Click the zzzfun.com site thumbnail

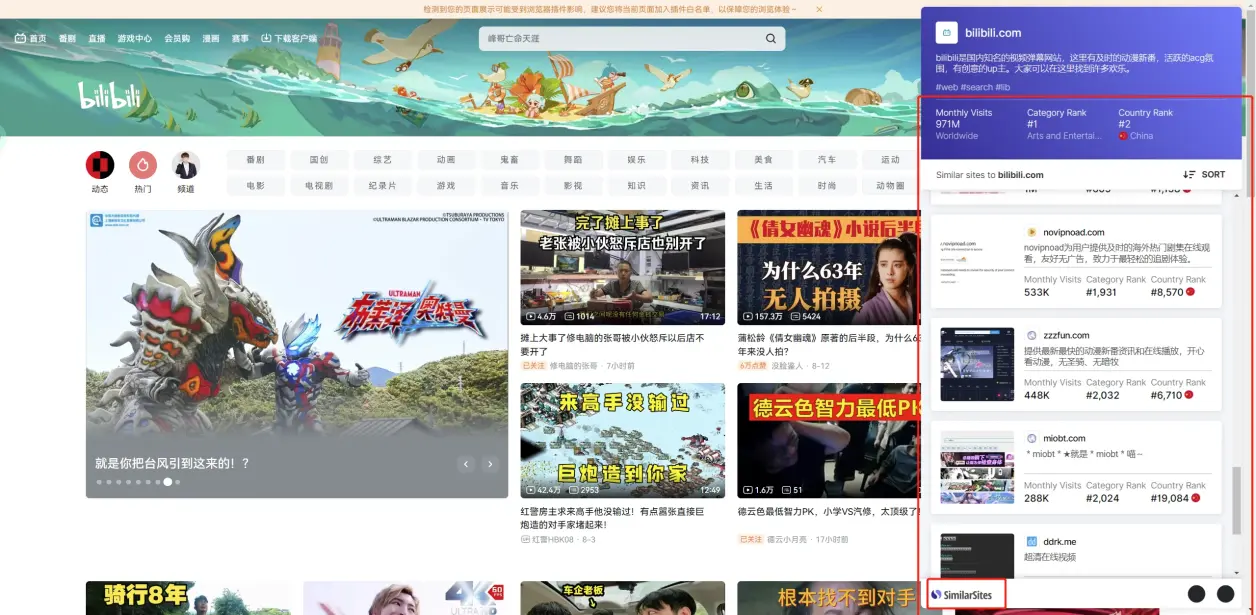coord(976,363)
